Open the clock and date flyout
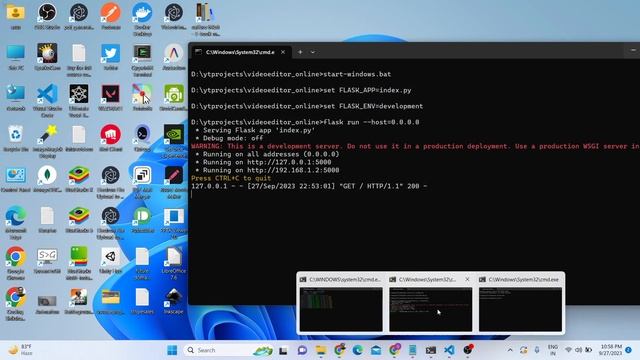 click(611, 350)
